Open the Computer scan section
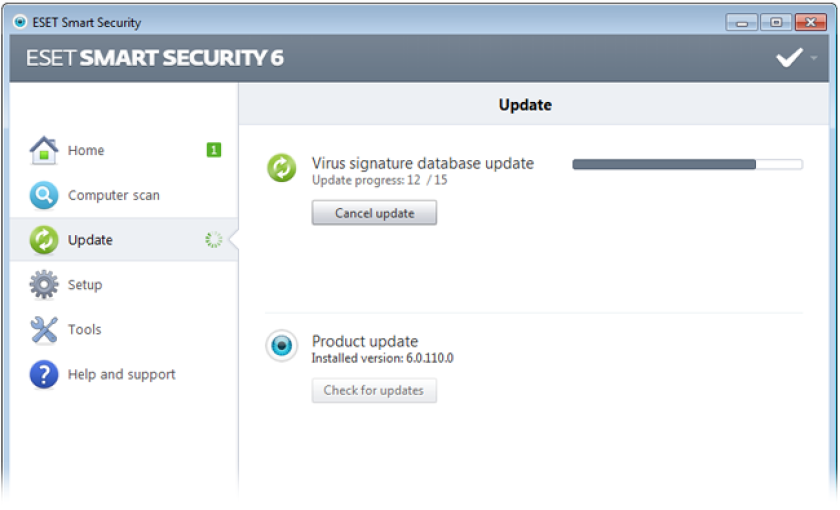This screenshot has height=510, width=840. coord(114,196)
